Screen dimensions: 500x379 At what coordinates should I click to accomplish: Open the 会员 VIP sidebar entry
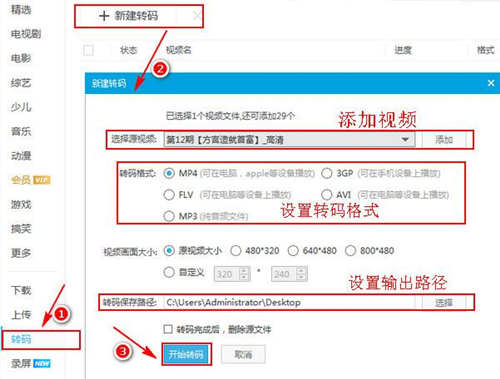(x=30, y=180)
